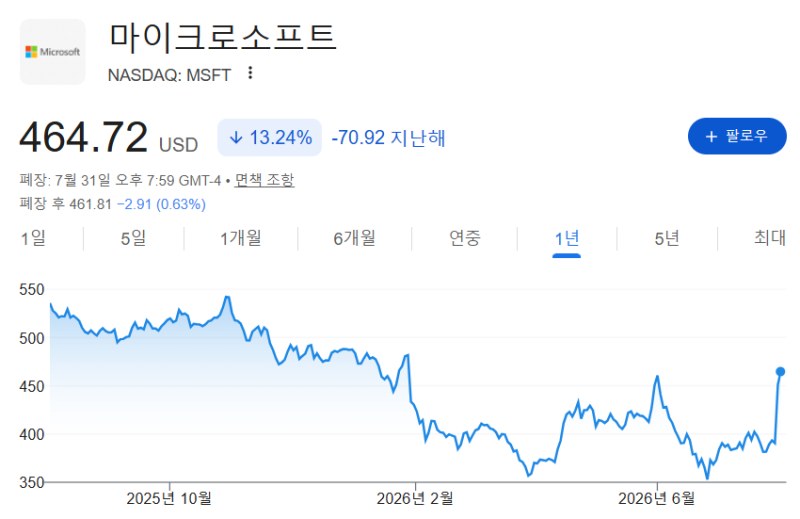Select the 5일 time range tab

[x=133, y=238]
